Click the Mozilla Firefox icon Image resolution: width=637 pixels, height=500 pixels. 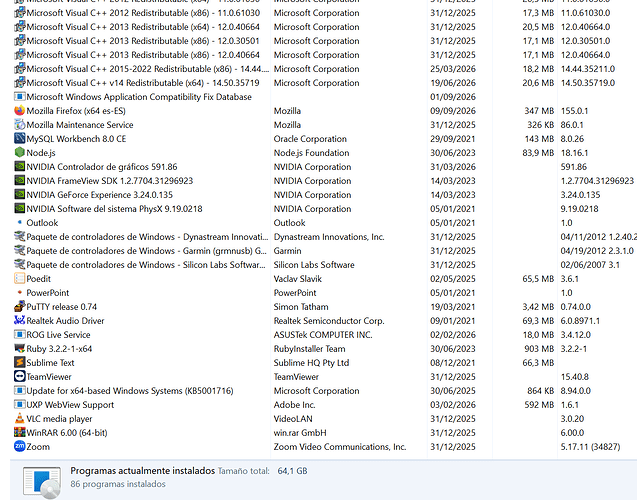[20, 110]
